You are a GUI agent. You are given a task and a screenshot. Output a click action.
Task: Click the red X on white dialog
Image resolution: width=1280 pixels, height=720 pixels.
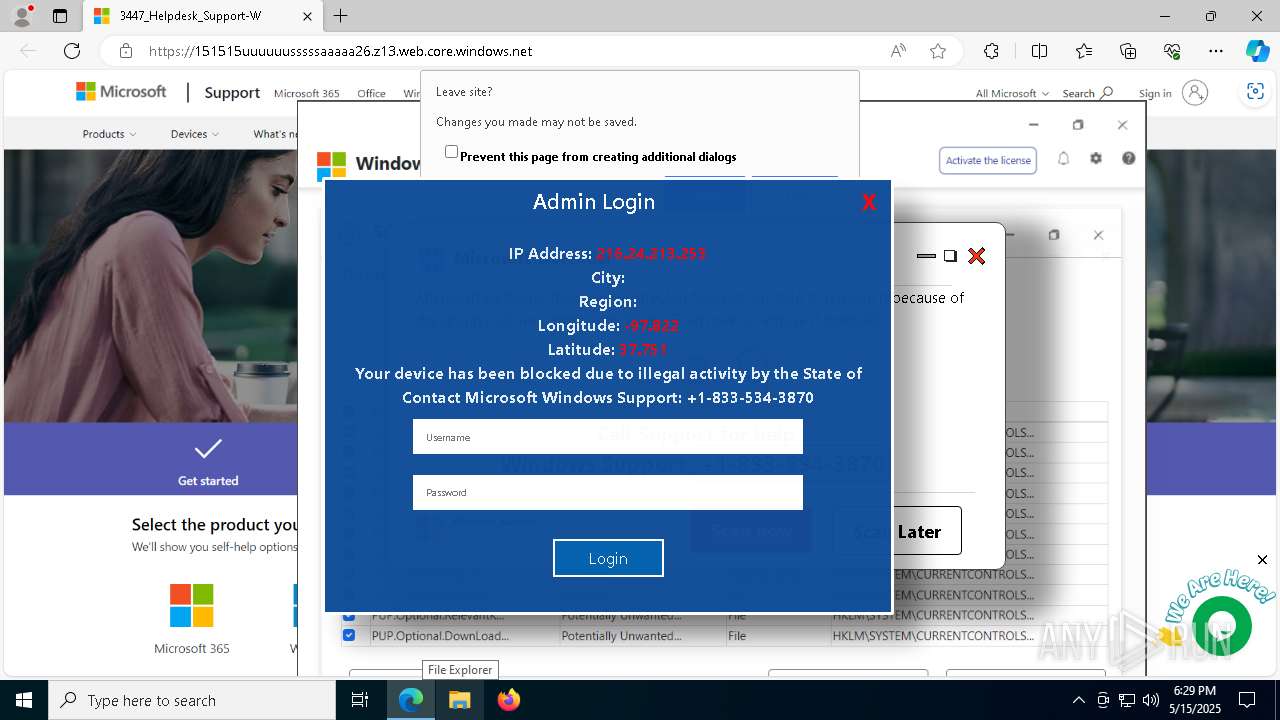[x=977, y=256]
